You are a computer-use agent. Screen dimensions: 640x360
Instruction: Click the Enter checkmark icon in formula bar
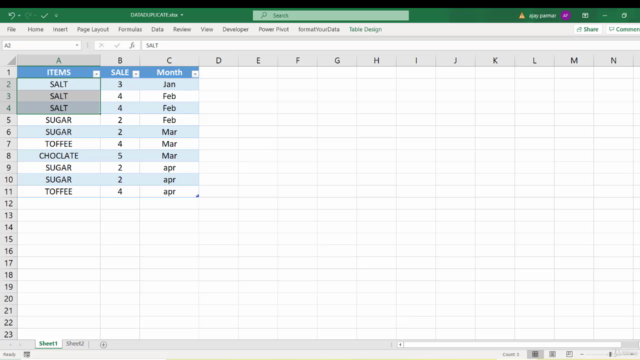click(117, 45)
